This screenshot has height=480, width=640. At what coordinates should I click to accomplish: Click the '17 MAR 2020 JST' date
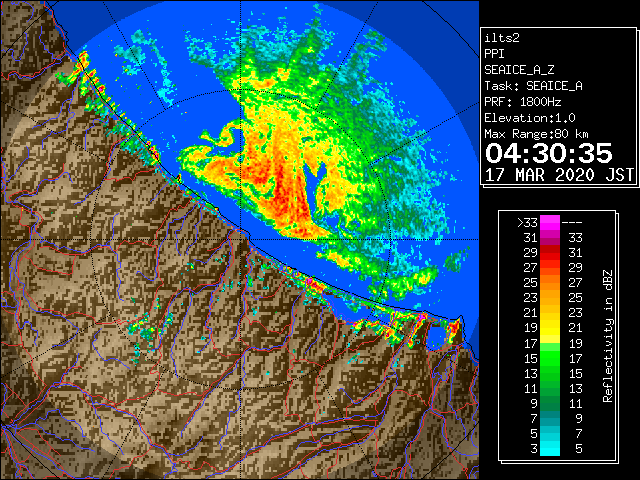(x=559, y=175)
